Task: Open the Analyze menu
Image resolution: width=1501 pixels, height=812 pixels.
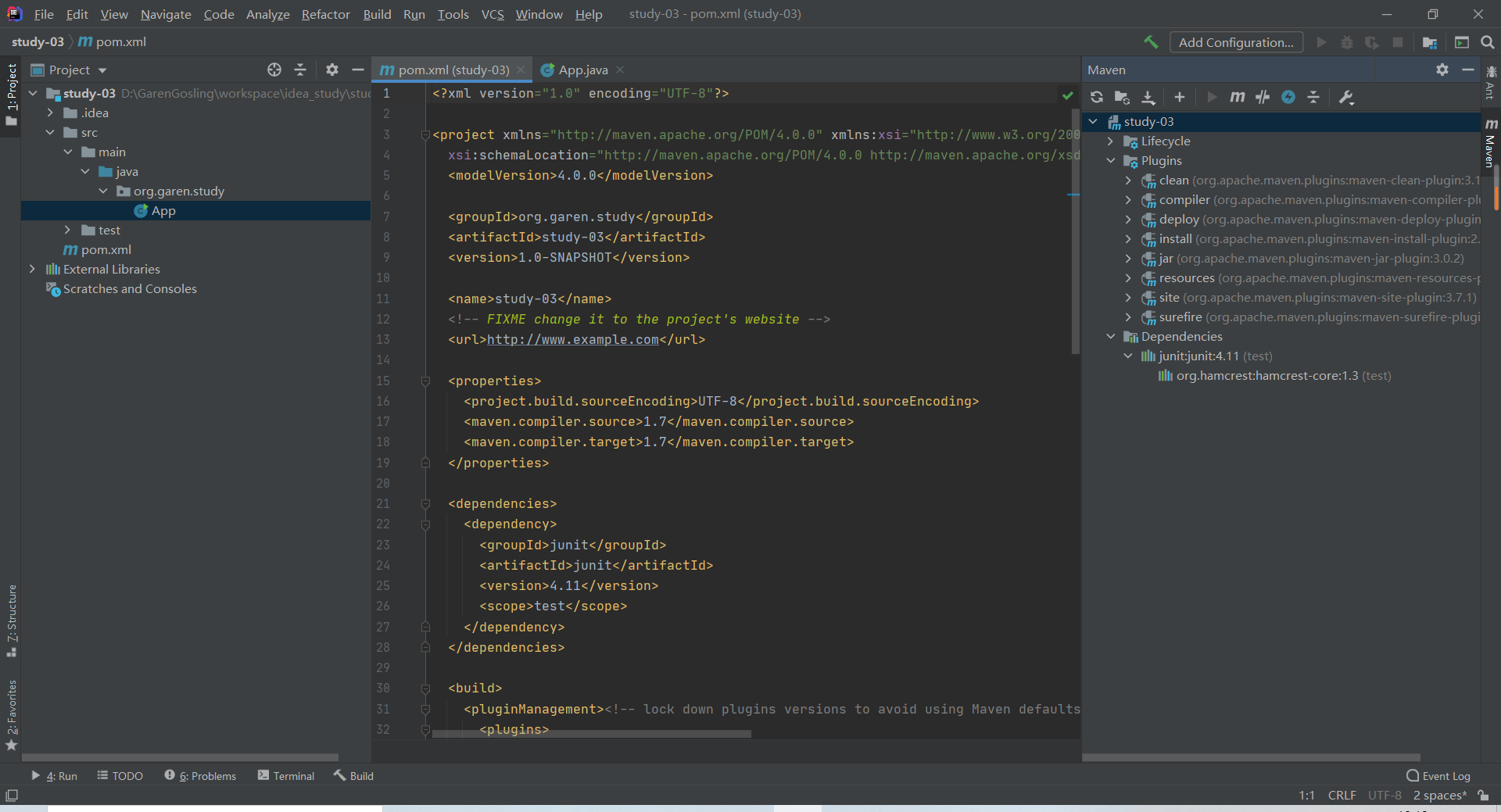Action: click(267, 14)
